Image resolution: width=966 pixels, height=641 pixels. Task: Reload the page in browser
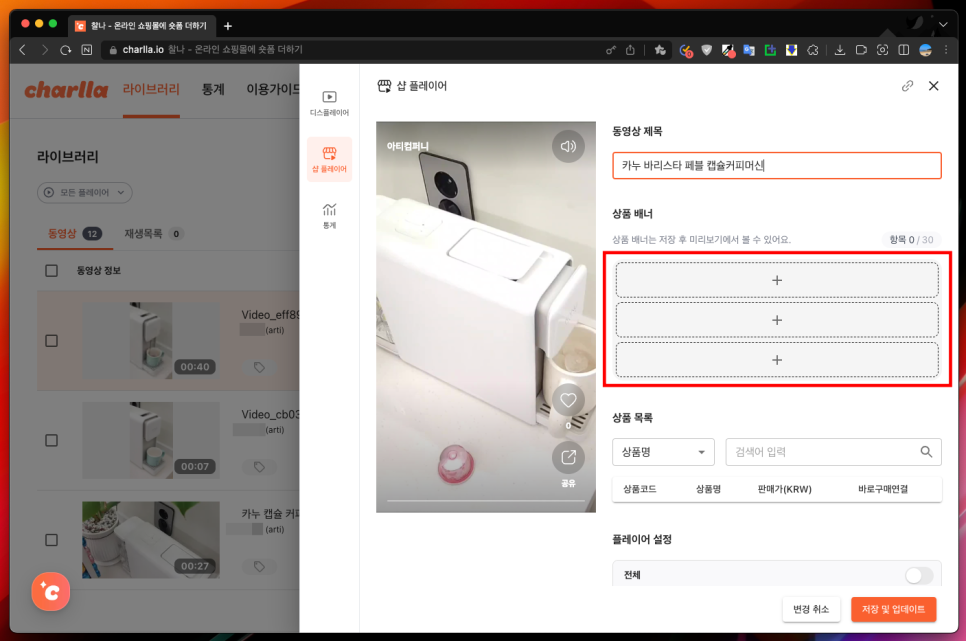[x=65, y=50]
